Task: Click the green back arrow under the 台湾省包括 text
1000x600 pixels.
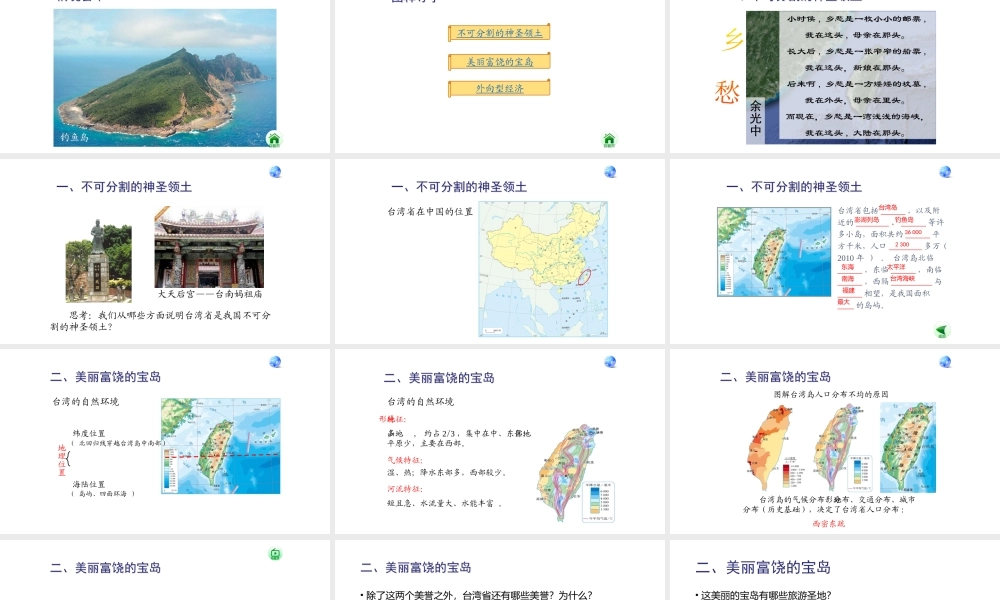Action: pos(942,330)
